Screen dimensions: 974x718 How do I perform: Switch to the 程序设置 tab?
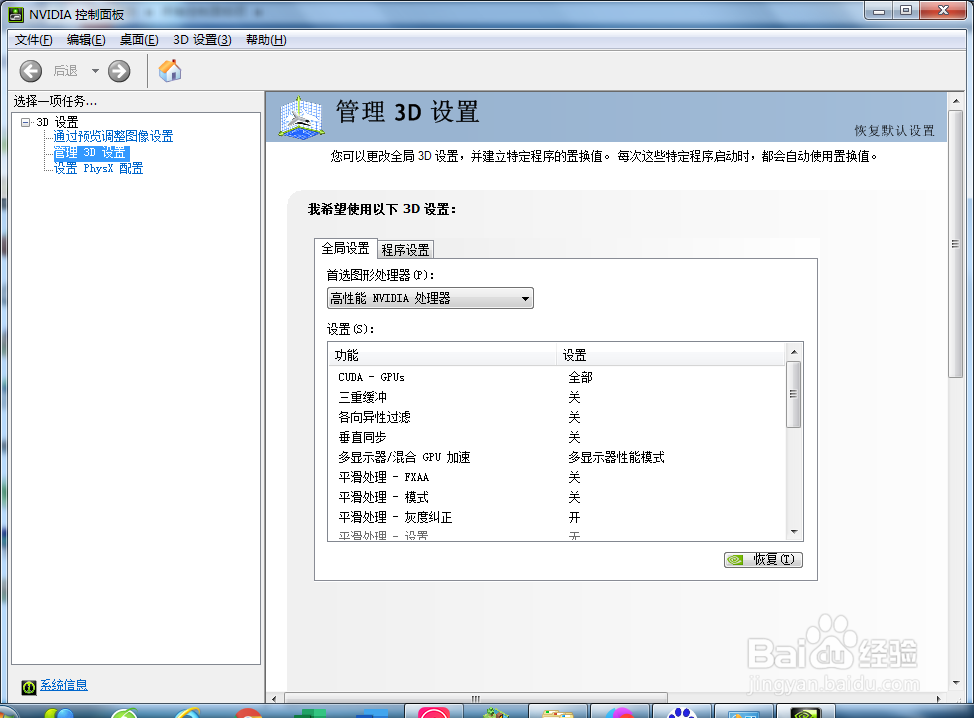coord(405,250)
